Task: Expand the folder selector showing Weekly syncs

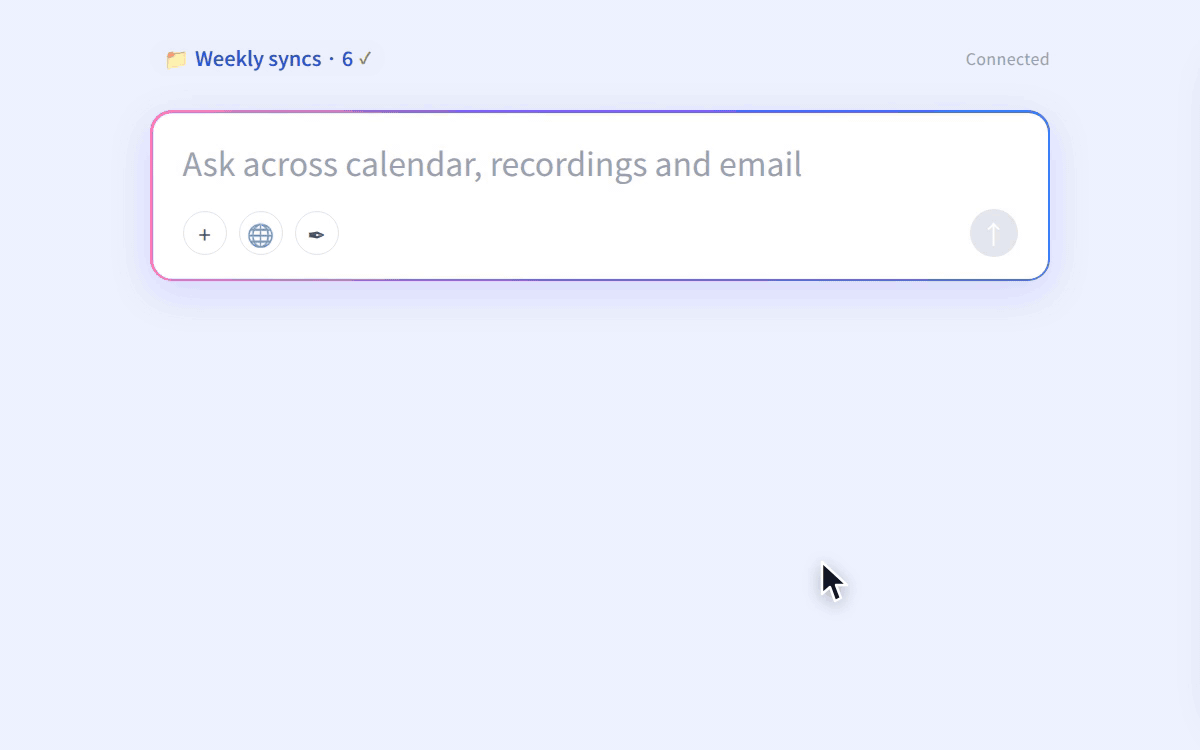Action: coord(269,59)
